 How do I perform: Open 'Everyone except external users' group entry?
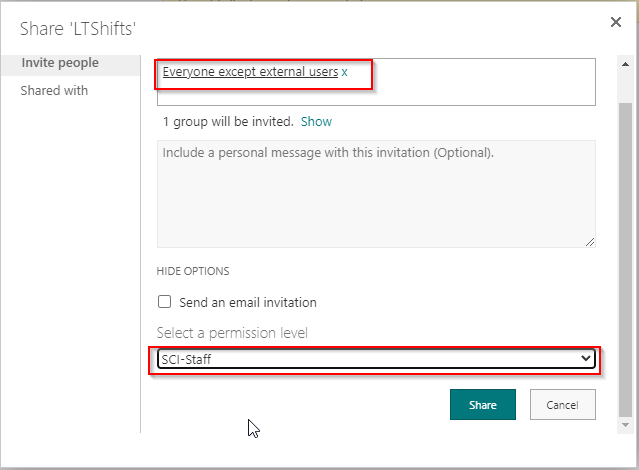pyautogui.click(x=250, y=72)
